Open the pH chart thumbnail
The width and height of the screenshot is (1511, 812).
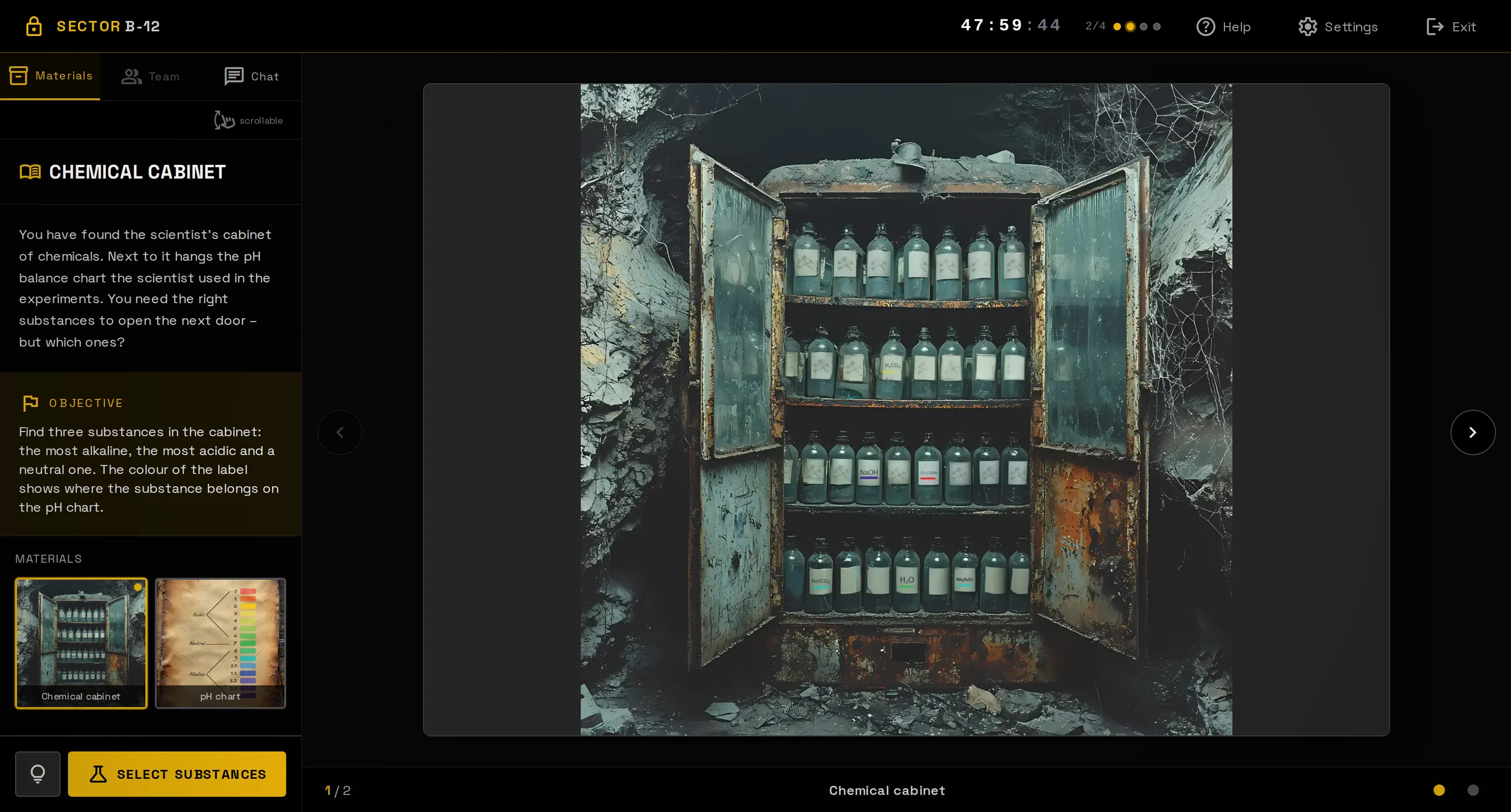(220, 643)
